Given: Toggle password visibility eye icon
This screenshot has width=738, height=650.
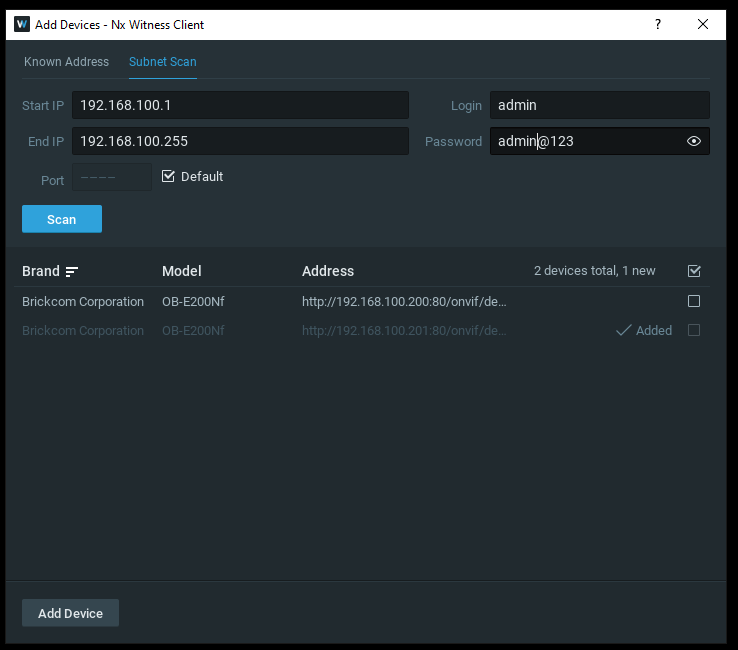Looking at the screenshot, I should pyautogui.click(x=694, y=142).
